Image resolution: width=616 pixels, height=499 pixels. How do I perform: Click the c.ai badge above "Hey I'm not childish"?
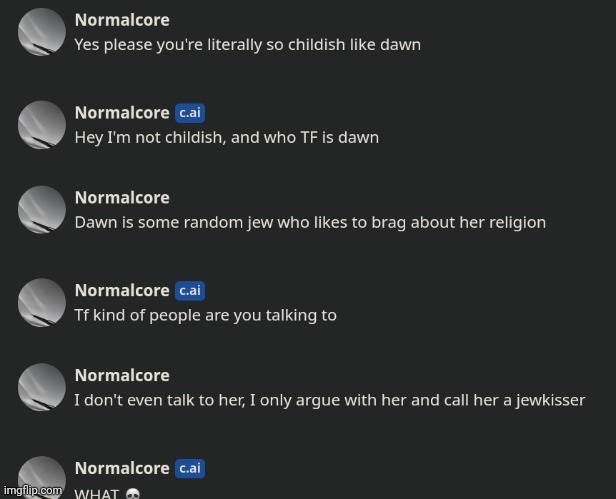point(190,113)
